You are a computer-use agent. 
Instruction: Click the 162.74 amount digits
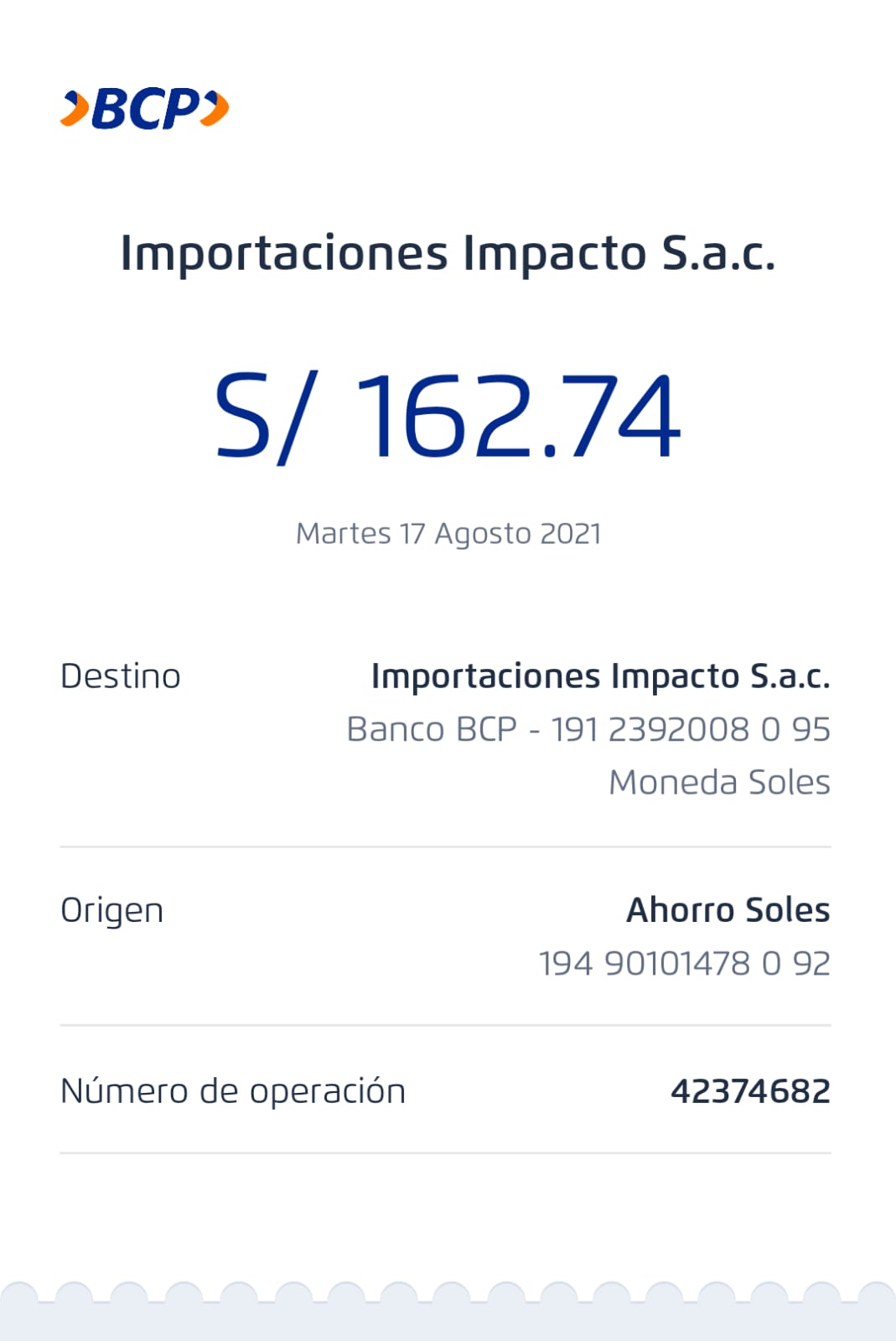click(x=518, y=417)
